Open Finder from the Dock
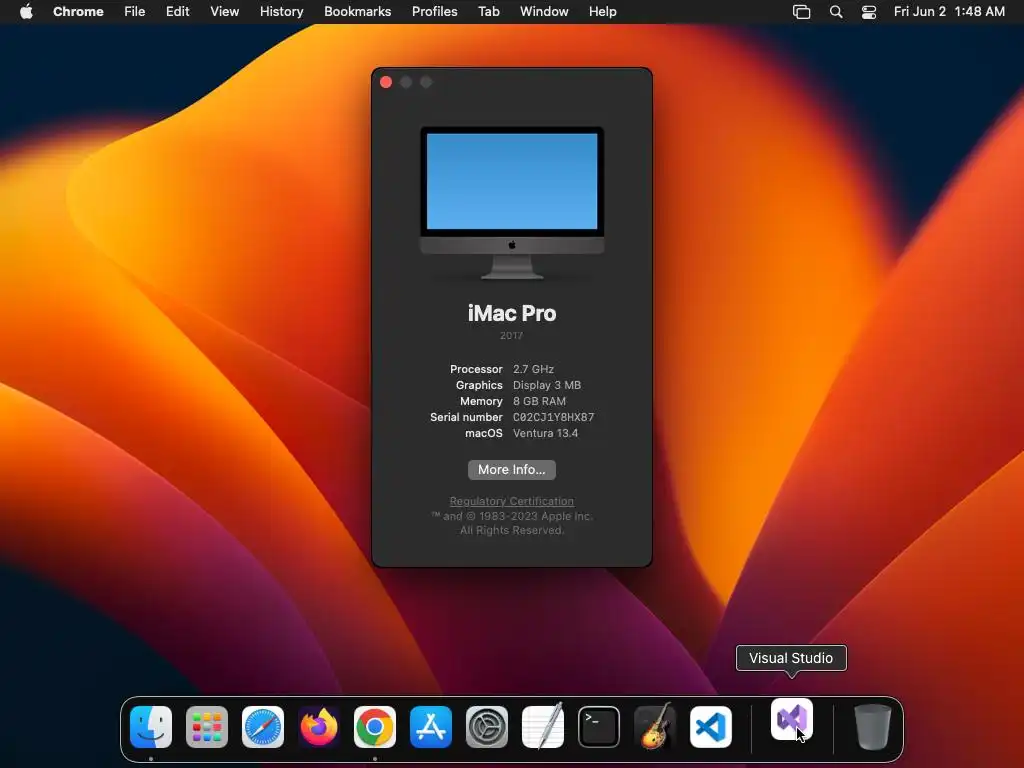Viewport: 1024px width, 768px height. tap(151, 727)
